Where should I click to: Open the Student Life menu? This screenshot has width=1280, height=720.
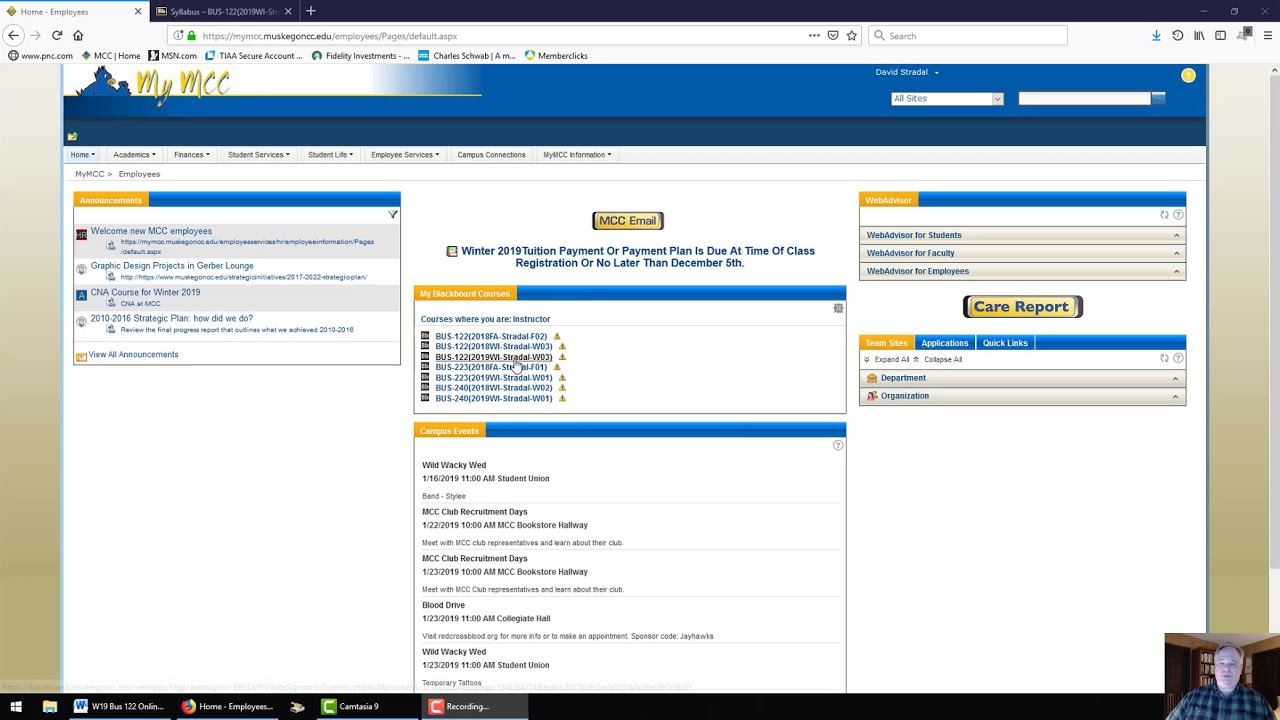tap(330, 155)
